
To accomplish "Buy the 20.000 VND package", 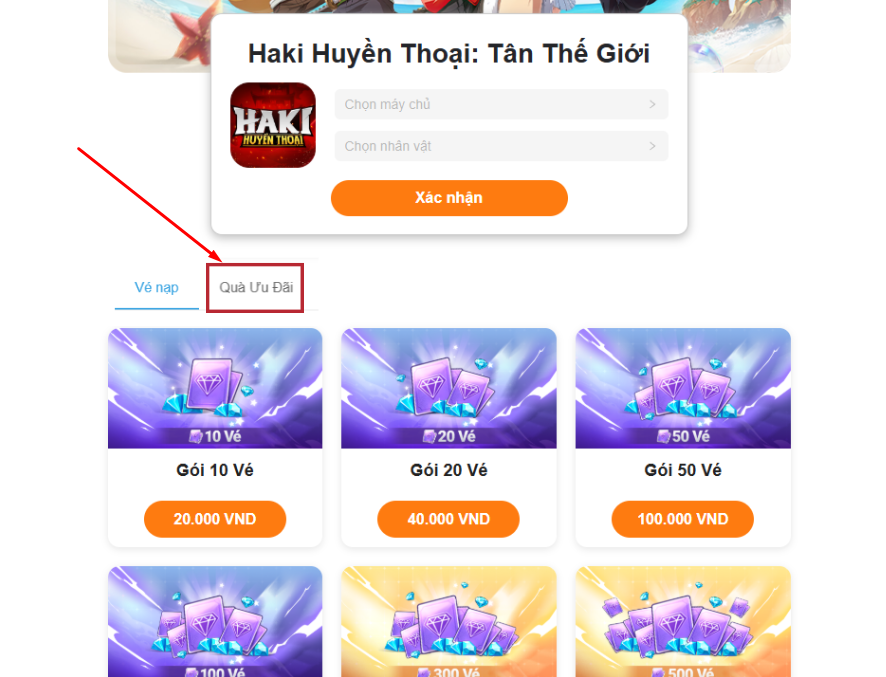I will [x=215, y=519].
